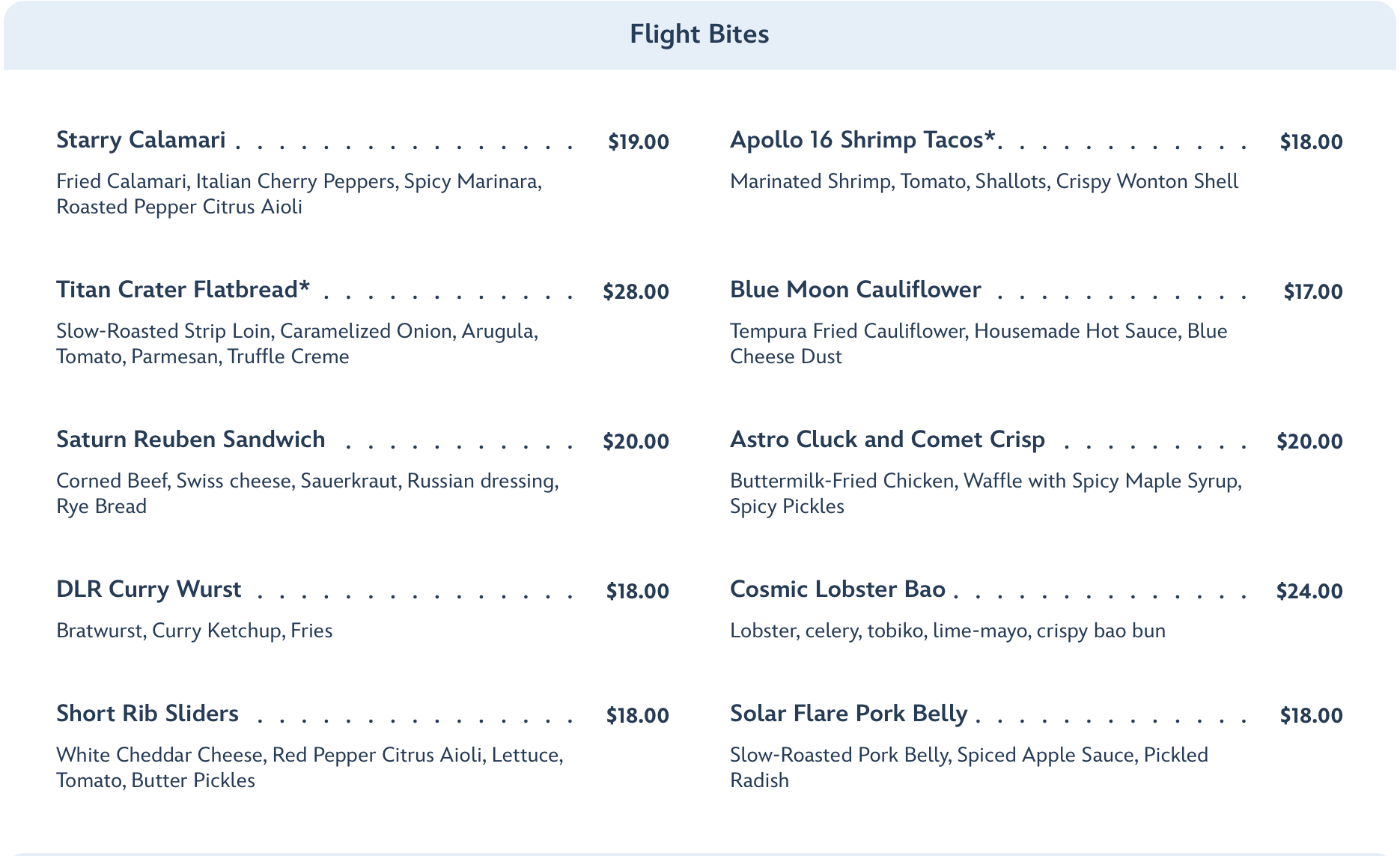The width and height of the screenshot is (1400, 856).
Task: Click Astro Cluck and Comet Crisp
Action: pyautogui.click(x=887, y=440)
